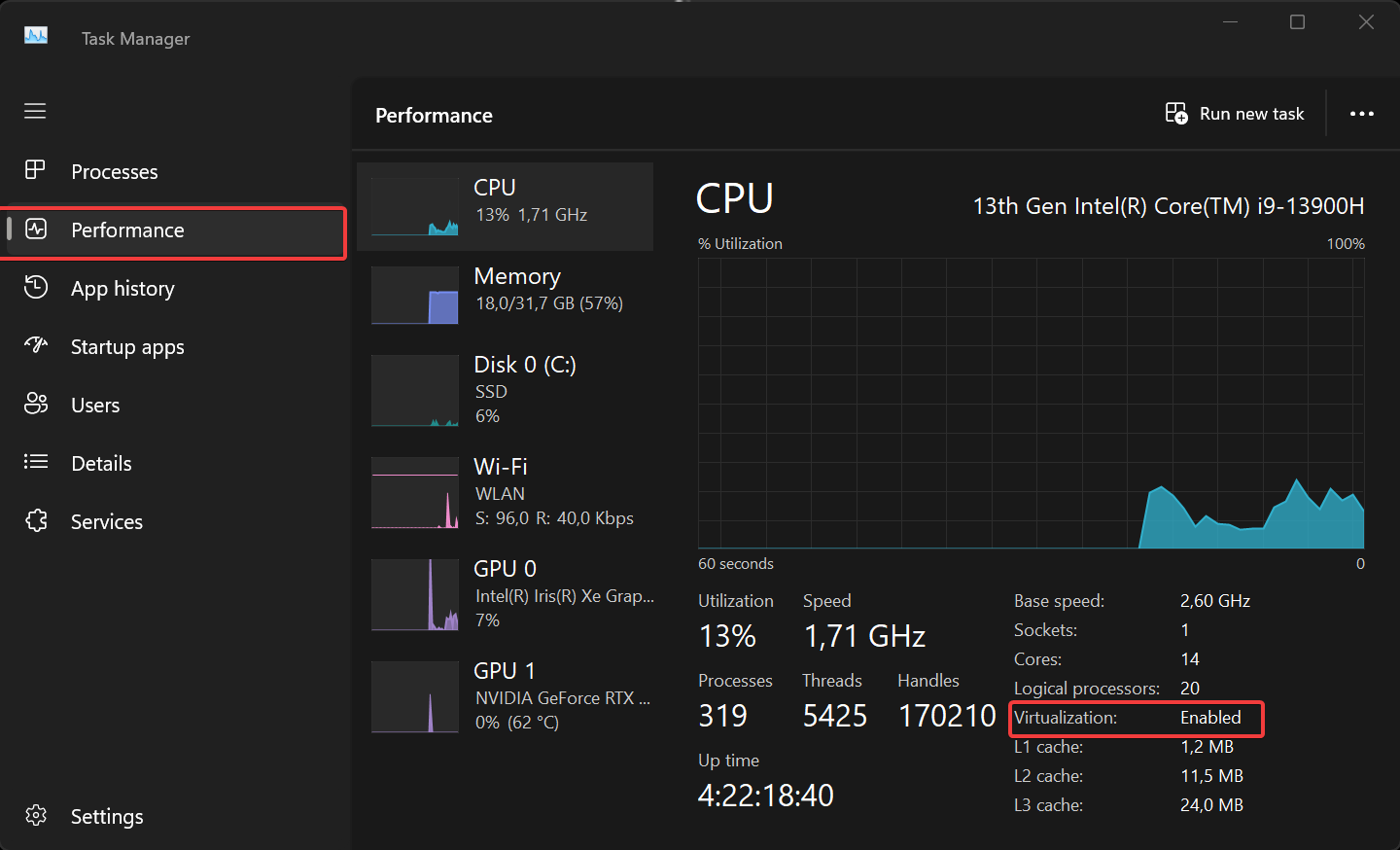Image resolution: width=1400 pixels, height=850 pixels.
Task: Click the Processes sidebar icon
Action: [x=35, y=170]
